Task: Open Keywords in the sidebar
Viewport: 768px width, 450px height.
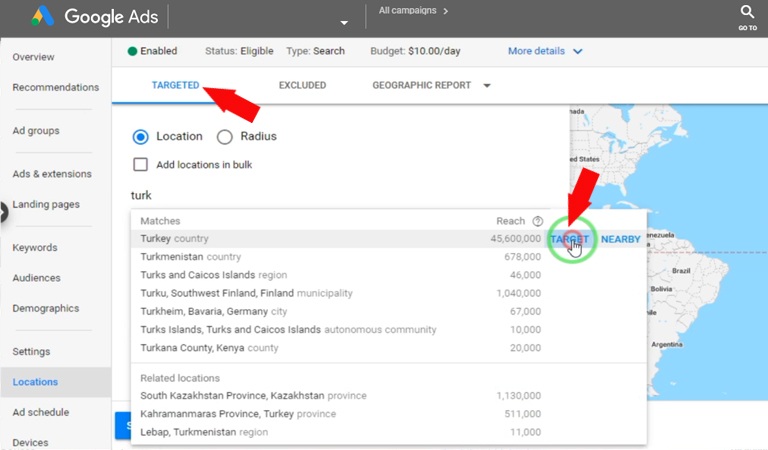Action: [35, 248]
